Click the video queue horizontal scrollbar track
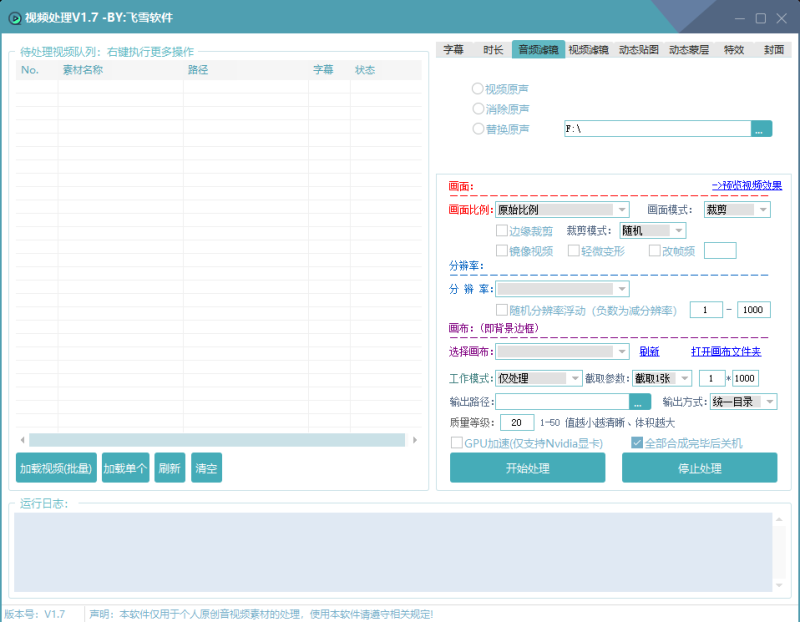This screenshot has width=800, height=622. [x=218, y=440]
